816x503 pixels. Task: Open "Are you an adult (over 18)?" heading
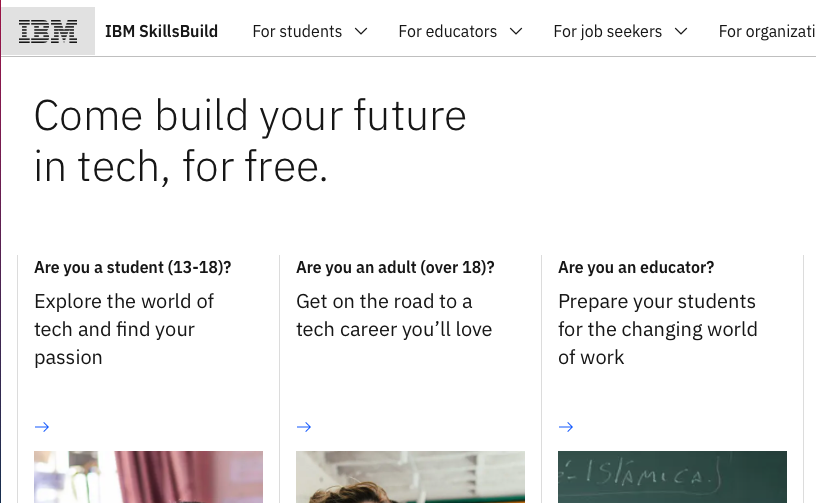pyautogui.click(x=395, y=268)
